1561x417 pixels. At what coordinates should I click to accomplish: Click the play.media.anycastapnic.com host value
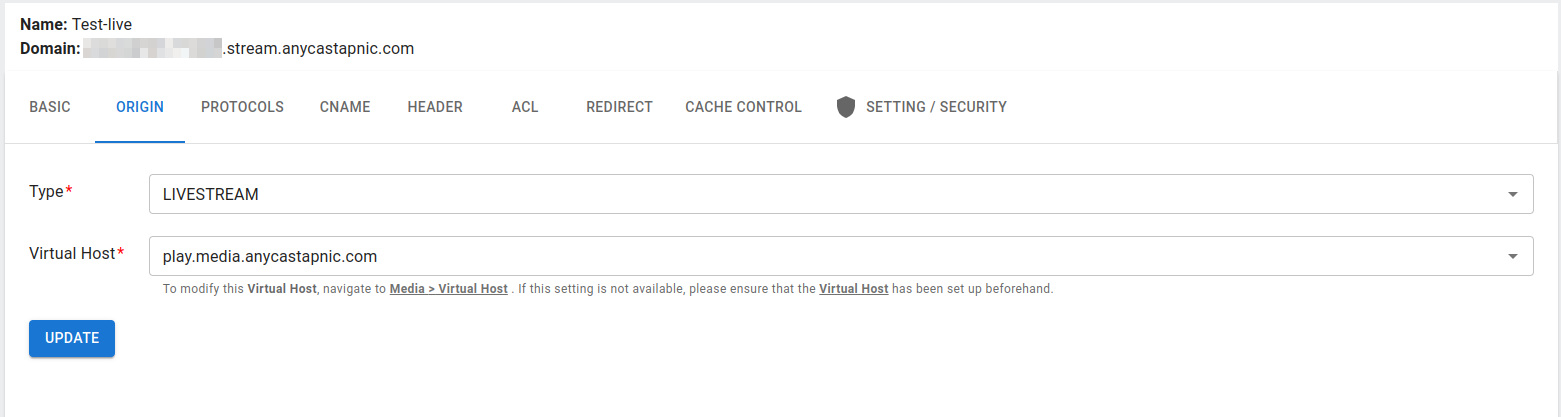[x=270, y=257]
